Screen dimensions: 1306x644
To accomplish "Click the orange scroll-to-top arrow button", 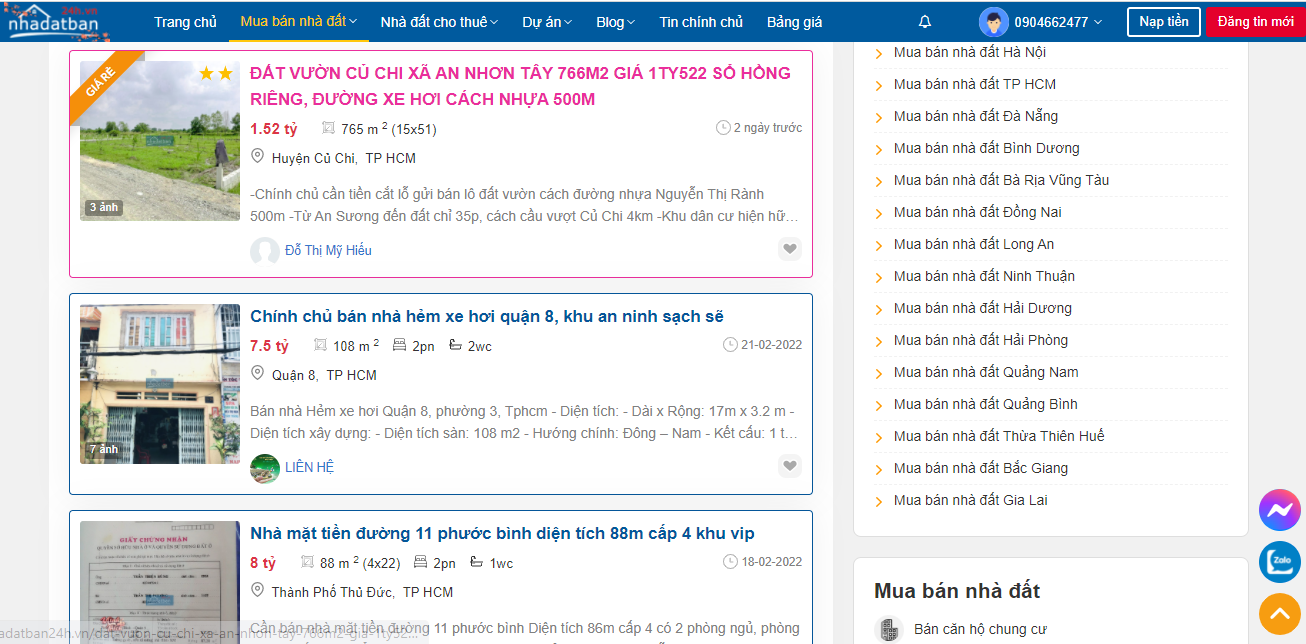I will pos(1279,613).
